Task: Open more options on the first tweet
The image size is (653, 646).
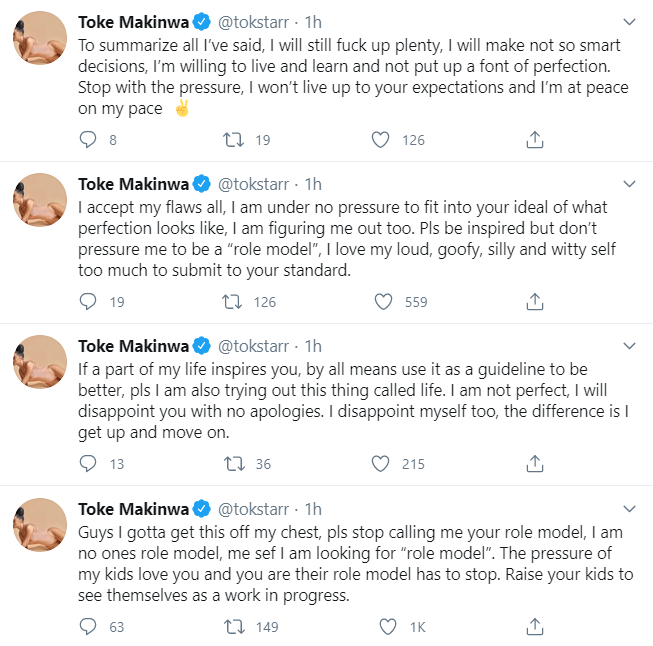Action: coord(629,22)
